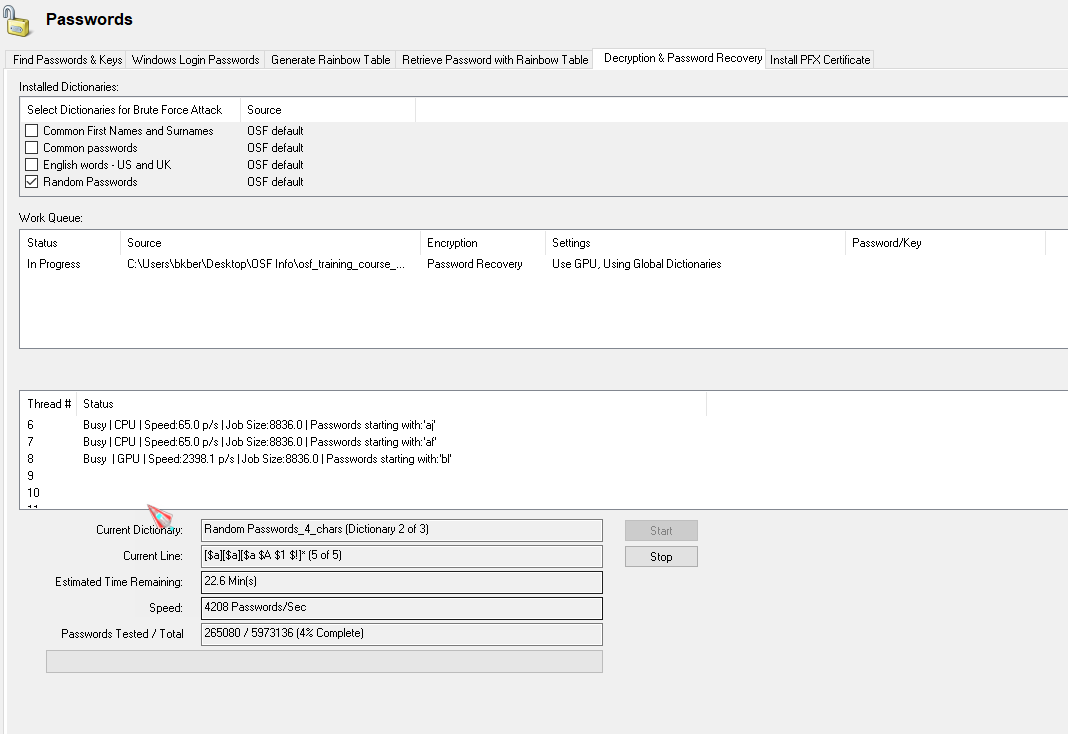This screenshot has height=734, width=1068.
Task: Click the Current Dictionary field
Action: (x=402, y=530)
